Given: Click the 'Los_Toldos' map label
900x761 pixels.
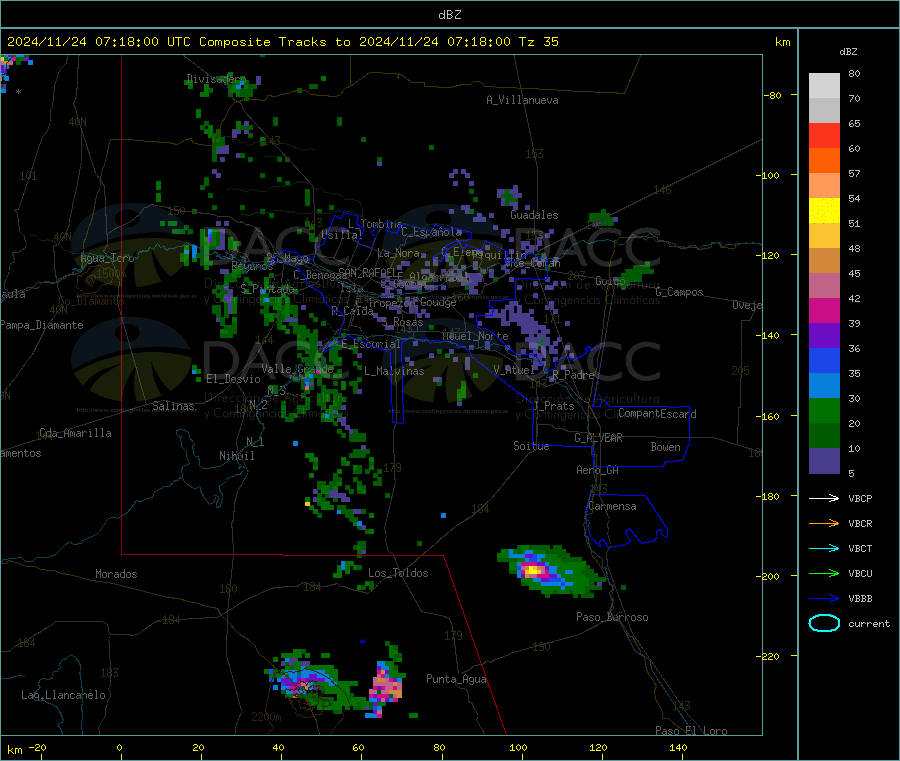Looking at the screenshot, I should pyautogui.click(x=398, y=573).
